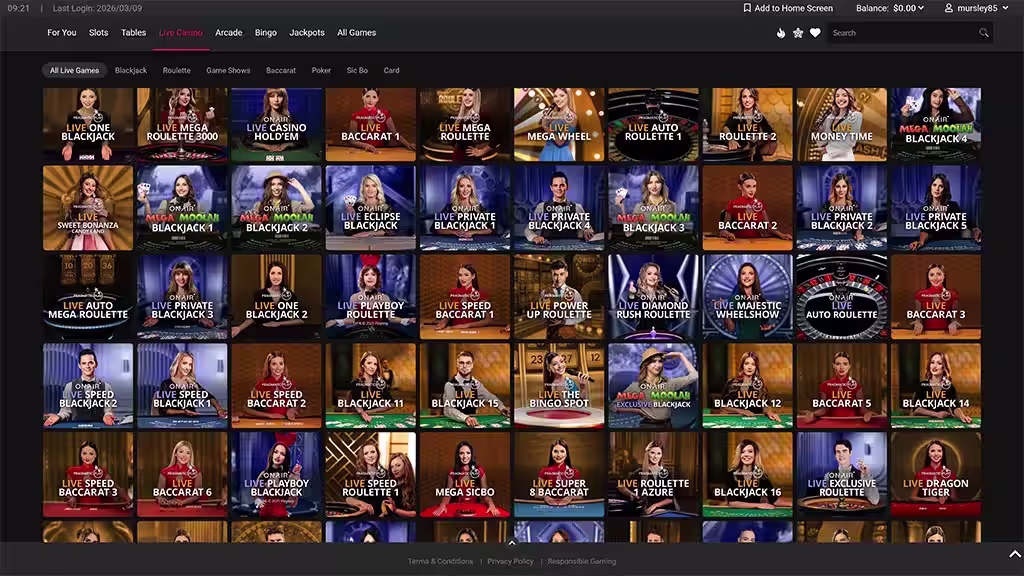
Task: Open Live Casino Hold'em game
Action: tap(276, 125)
